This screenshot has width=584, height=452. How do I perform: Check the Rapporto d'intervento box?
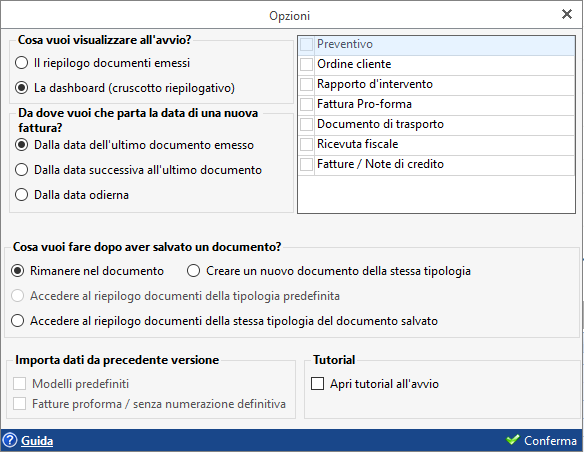point(306,84)
